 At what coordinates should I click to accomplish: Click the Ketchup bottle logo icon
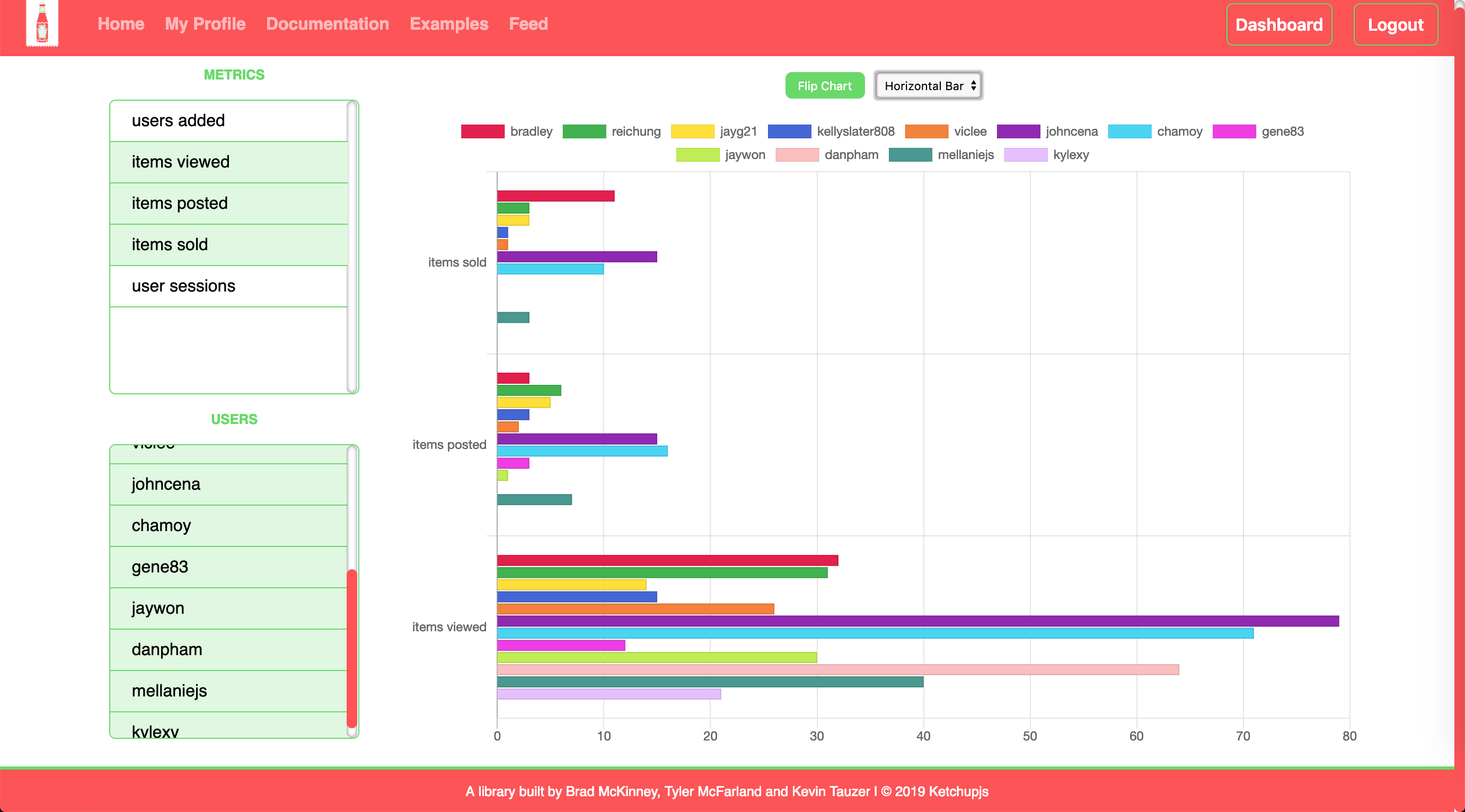[42, 24]
